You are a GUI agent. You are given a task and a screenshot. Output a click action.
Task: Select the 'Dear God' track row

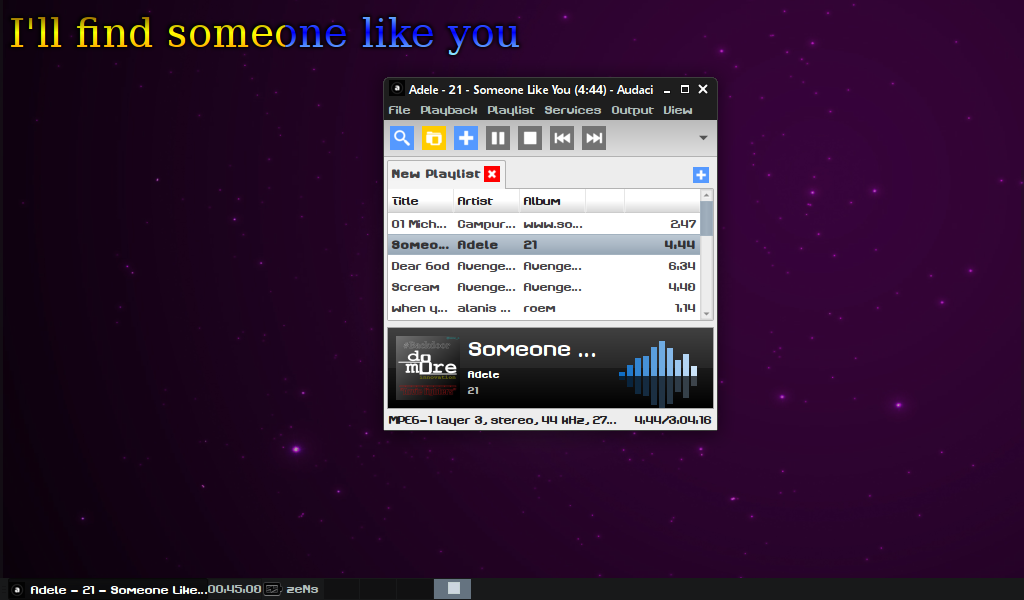[x=543, y=266]
